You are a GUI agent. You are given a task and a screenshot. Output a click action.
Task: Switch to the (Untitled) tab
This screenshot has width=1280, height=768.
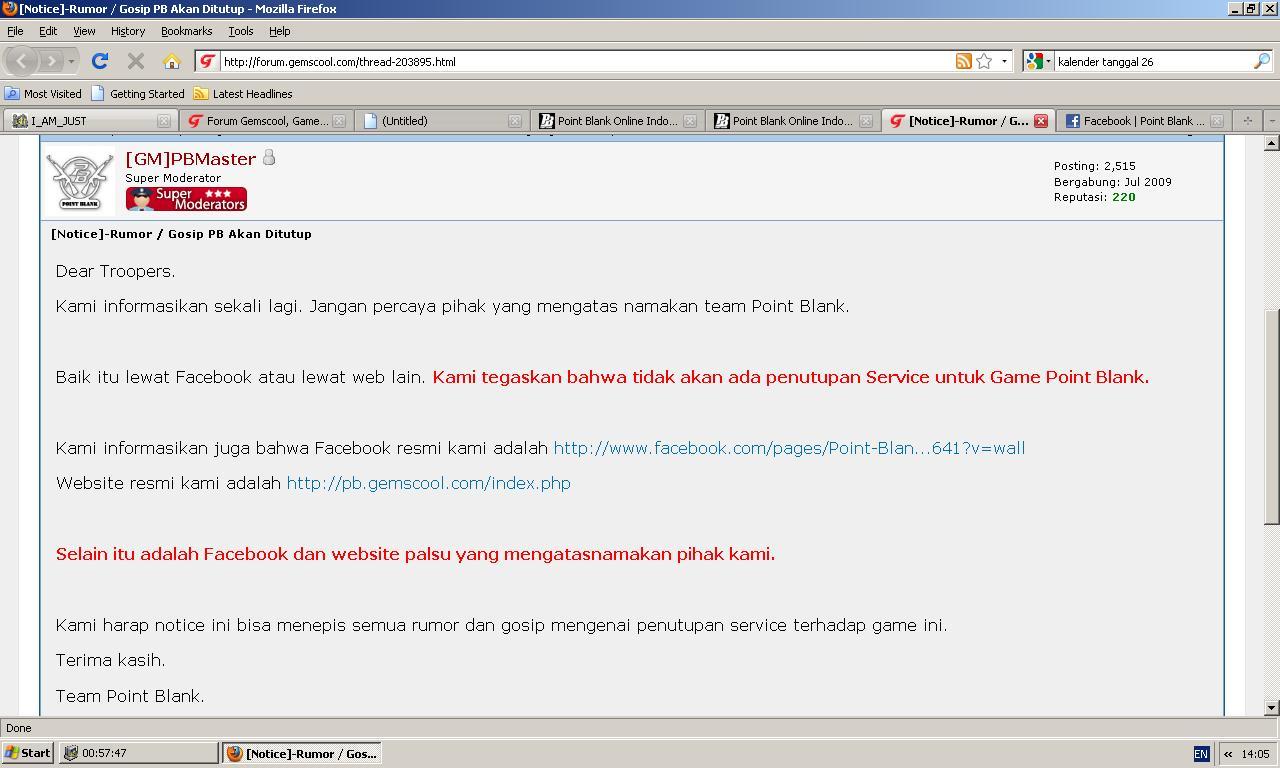click(442, 120)
